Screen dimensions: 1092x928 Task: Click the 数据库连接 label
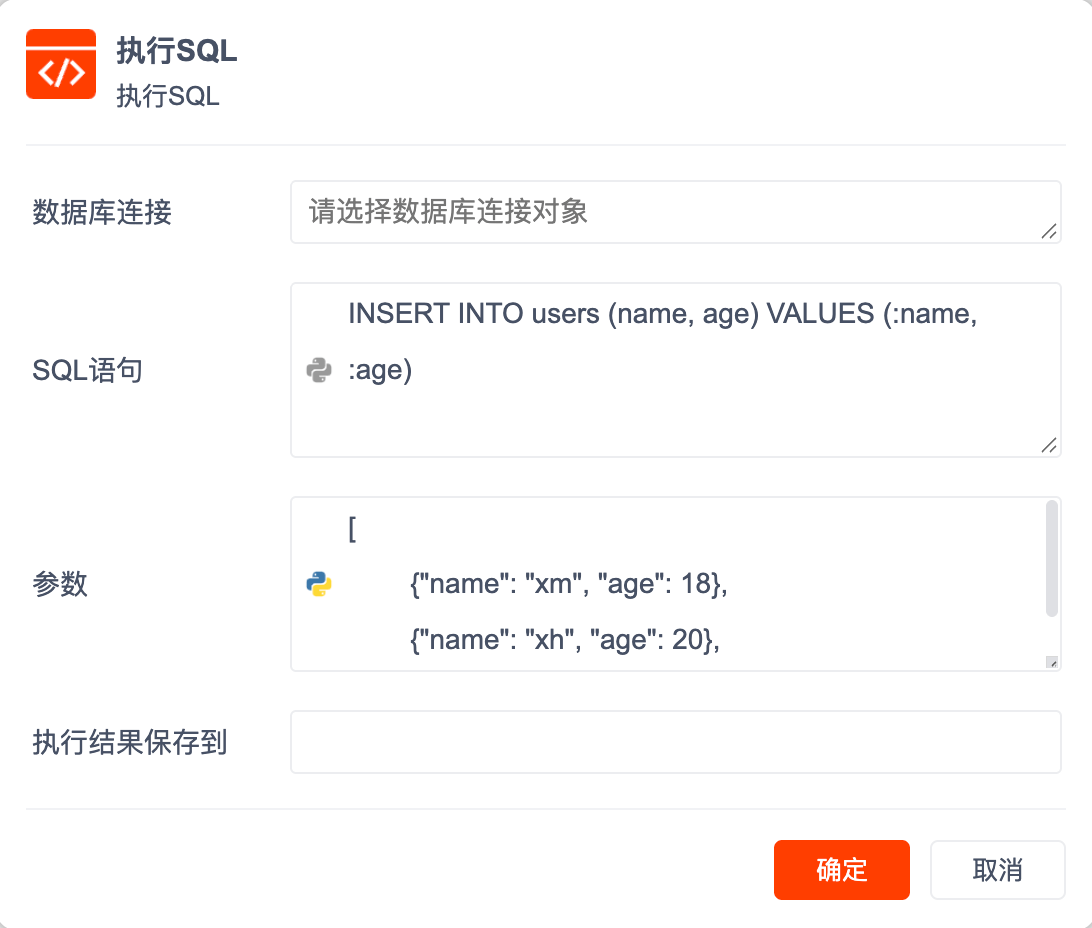pos(102,213)
